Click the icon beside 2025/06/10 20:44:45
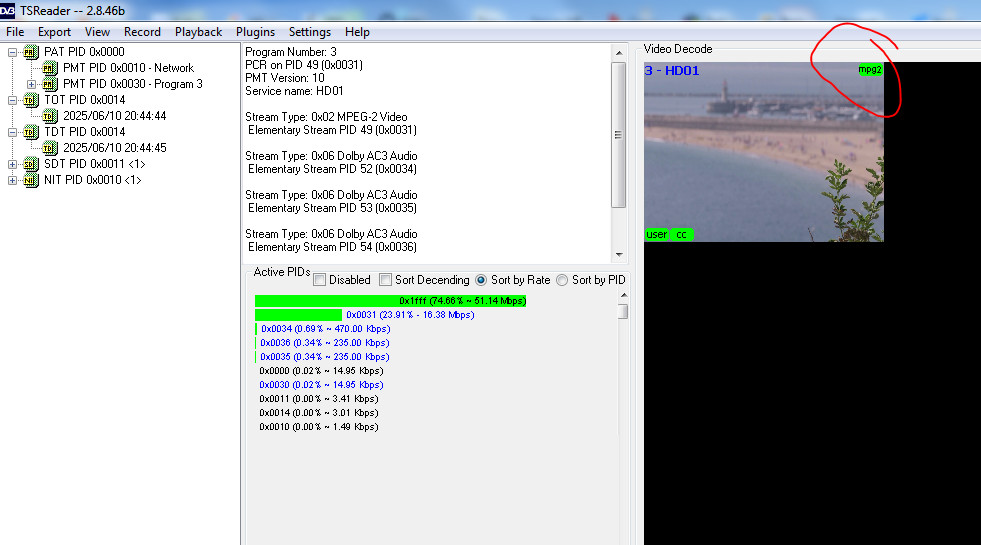 pyautogui.click(x=50, y=148)
